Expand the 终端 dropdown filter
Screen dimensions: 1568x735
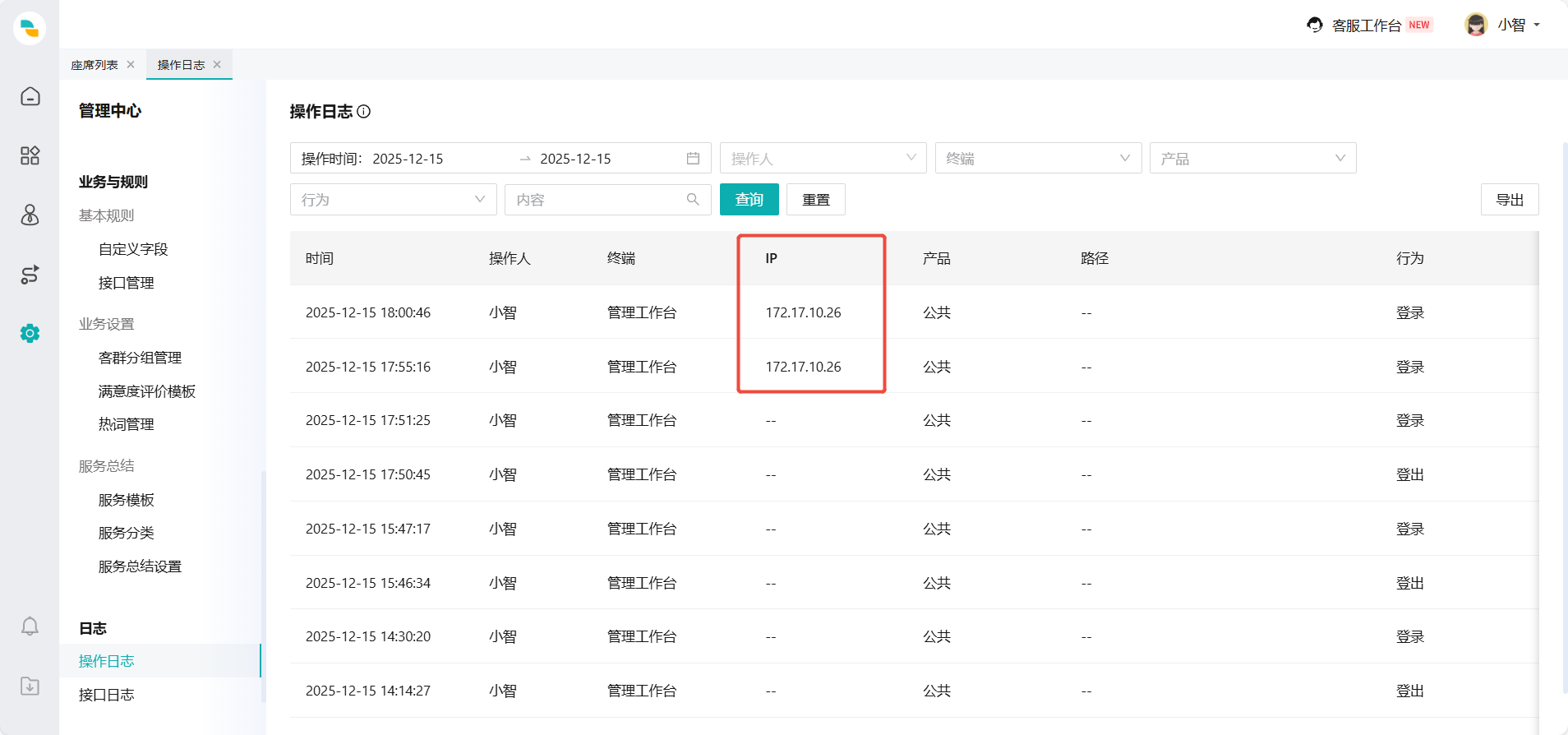(x=1038, y=159)
